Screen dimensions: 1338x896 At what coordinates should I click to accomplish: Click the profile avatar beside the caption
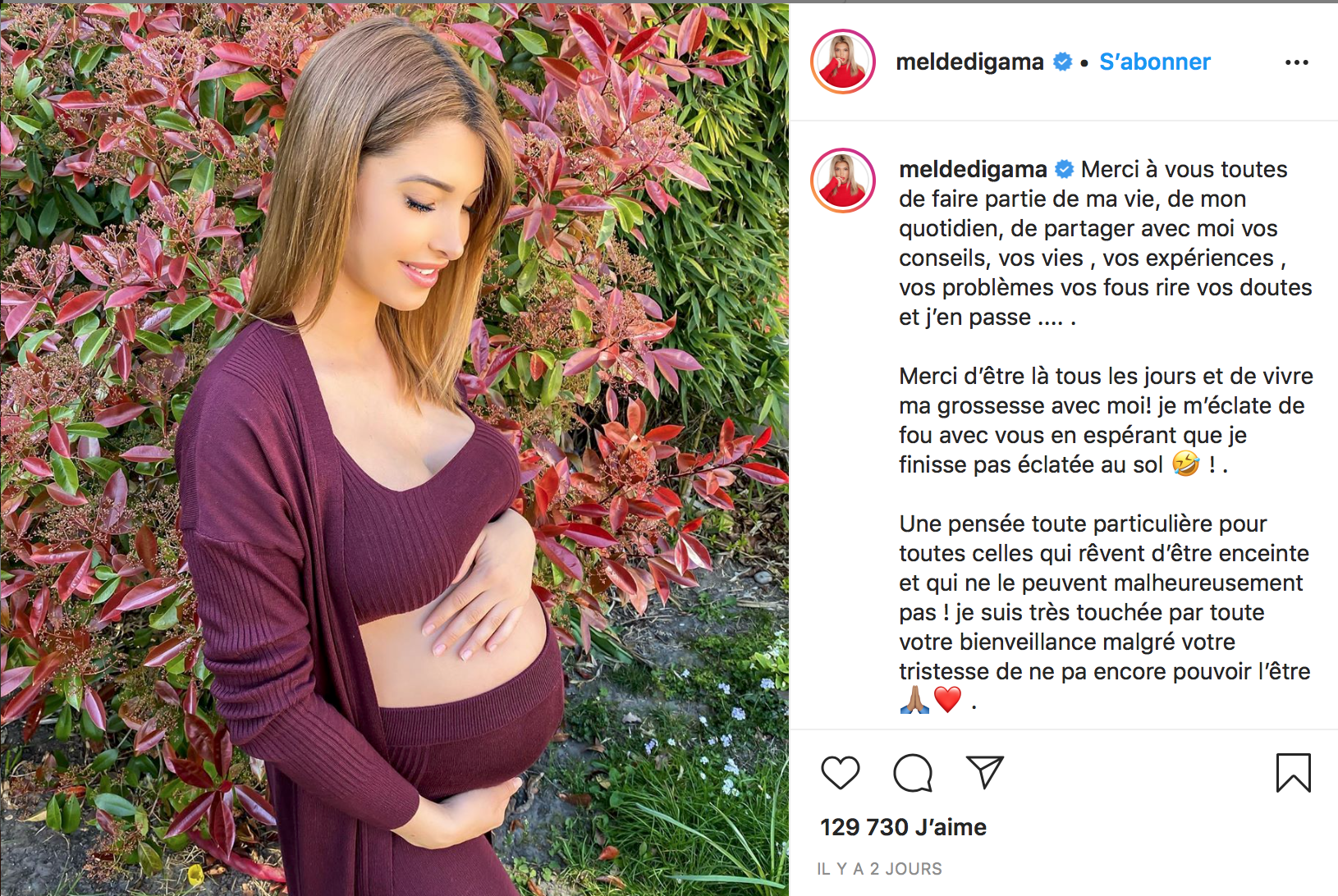coord(843,181)
